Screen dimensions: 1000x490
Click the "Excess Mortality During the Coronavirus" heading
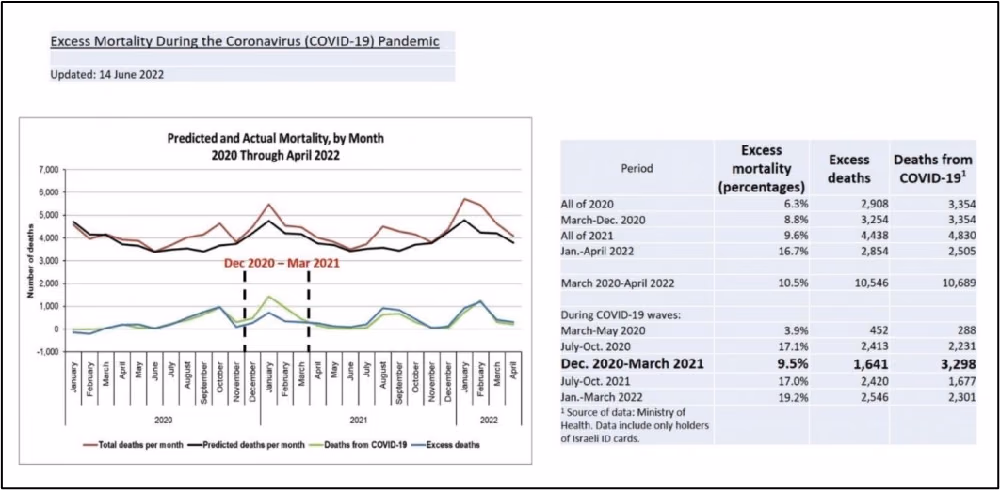coord(244,43)
